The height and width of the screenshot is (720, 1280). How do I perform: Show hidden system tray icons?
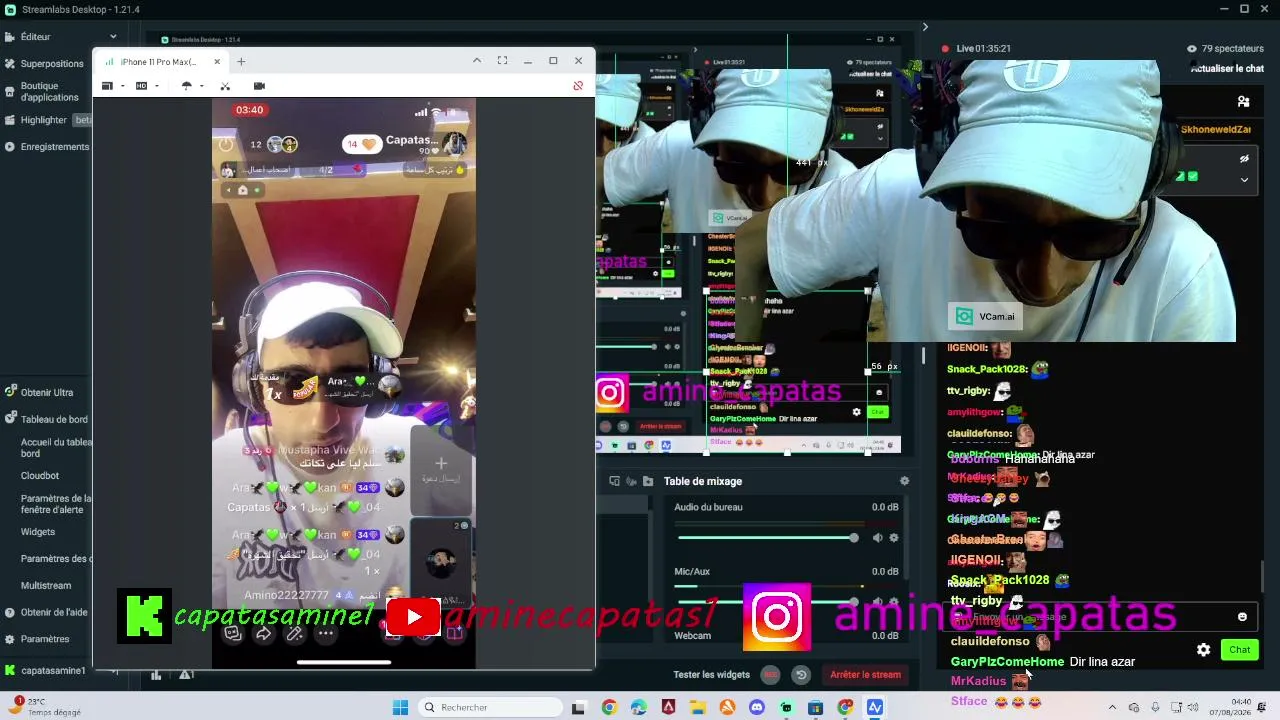1112,708
